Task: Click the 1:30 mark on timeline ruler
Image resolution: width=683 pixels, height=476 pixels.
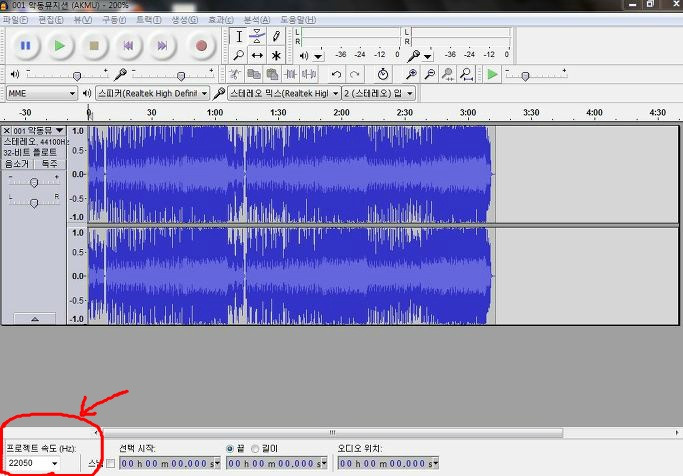Action: tap(278, 113)
